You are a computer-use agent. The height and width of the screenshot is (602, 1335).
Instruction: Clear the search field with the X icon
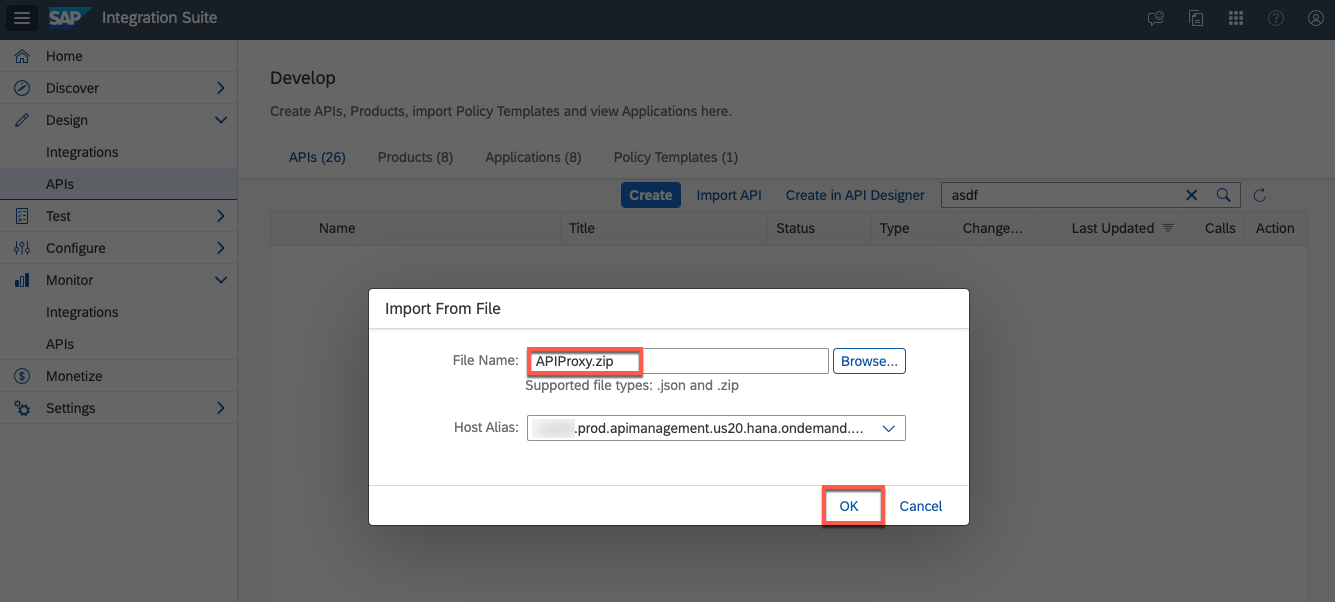click(1192, 195)
